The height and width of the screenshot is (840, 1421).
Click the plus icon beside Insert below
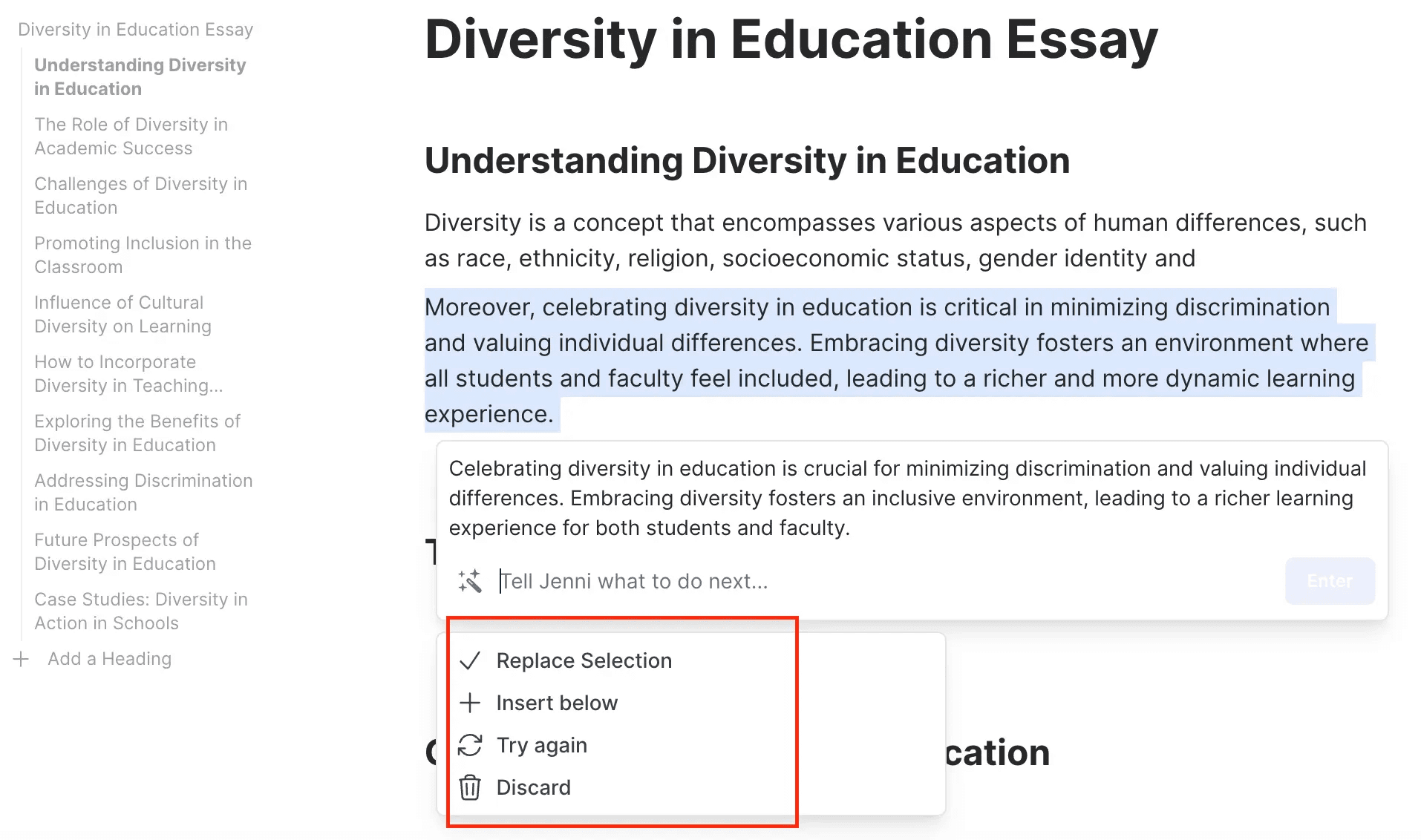(x=470, y=703)
